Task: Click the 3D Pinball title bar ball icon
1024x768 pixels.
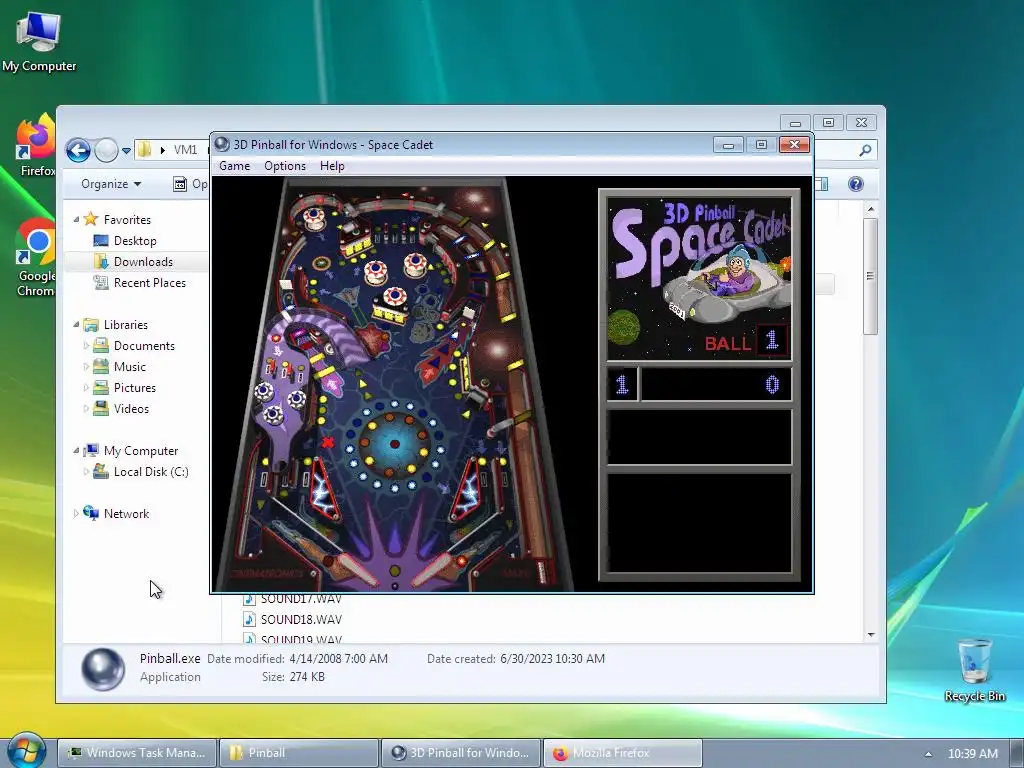Action: coord(222,144)
